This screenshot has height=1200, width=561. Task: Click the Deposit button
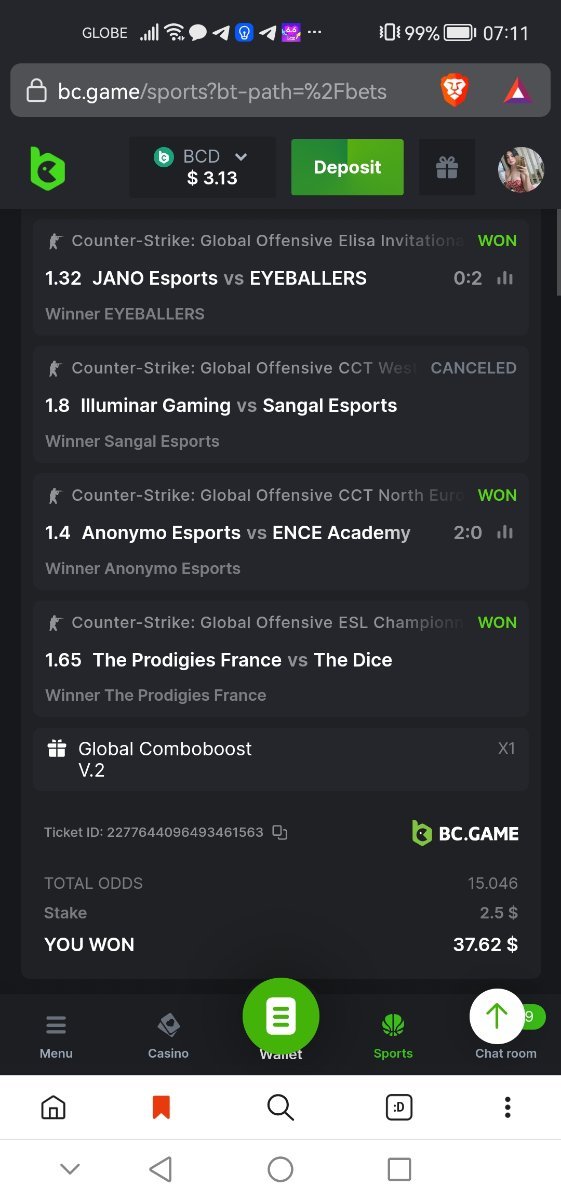click(x=348, y=167)
